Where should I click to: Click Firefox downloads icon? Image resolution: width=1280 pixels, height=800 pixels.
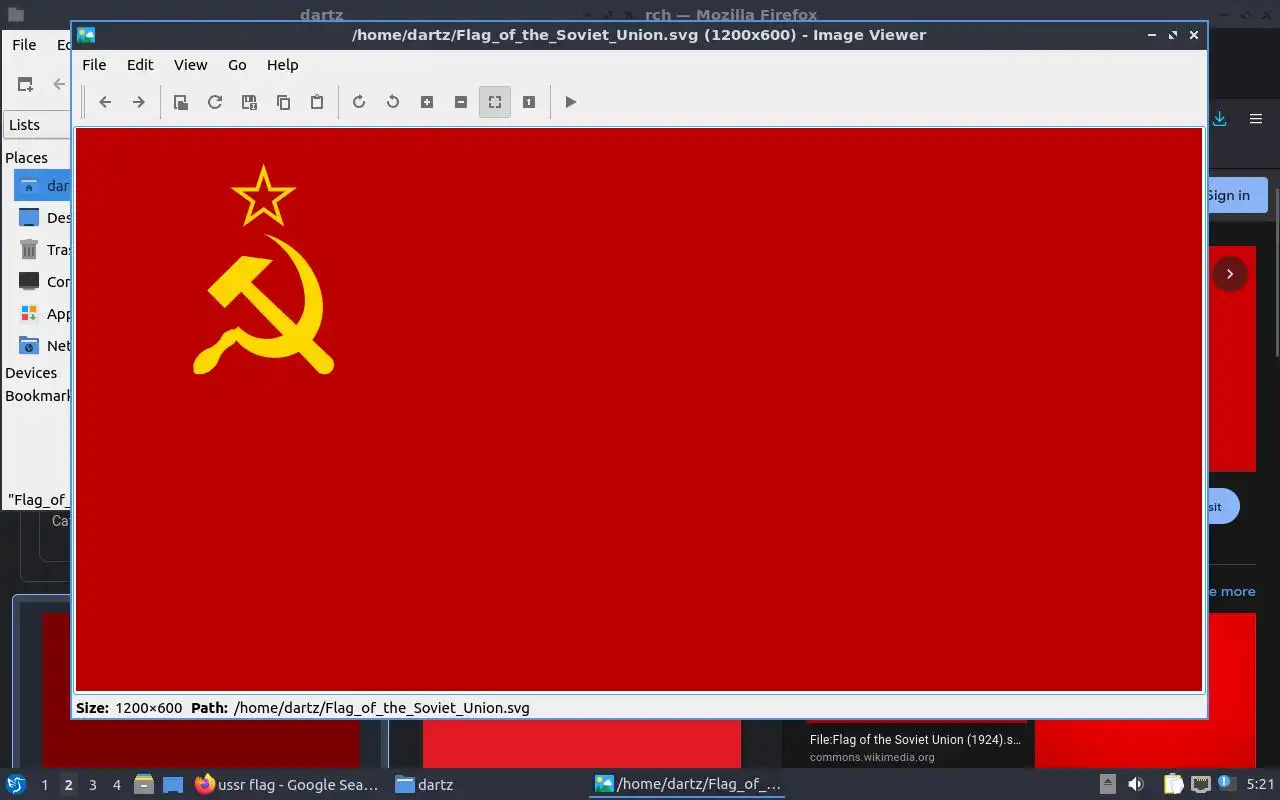[1220, 119]
